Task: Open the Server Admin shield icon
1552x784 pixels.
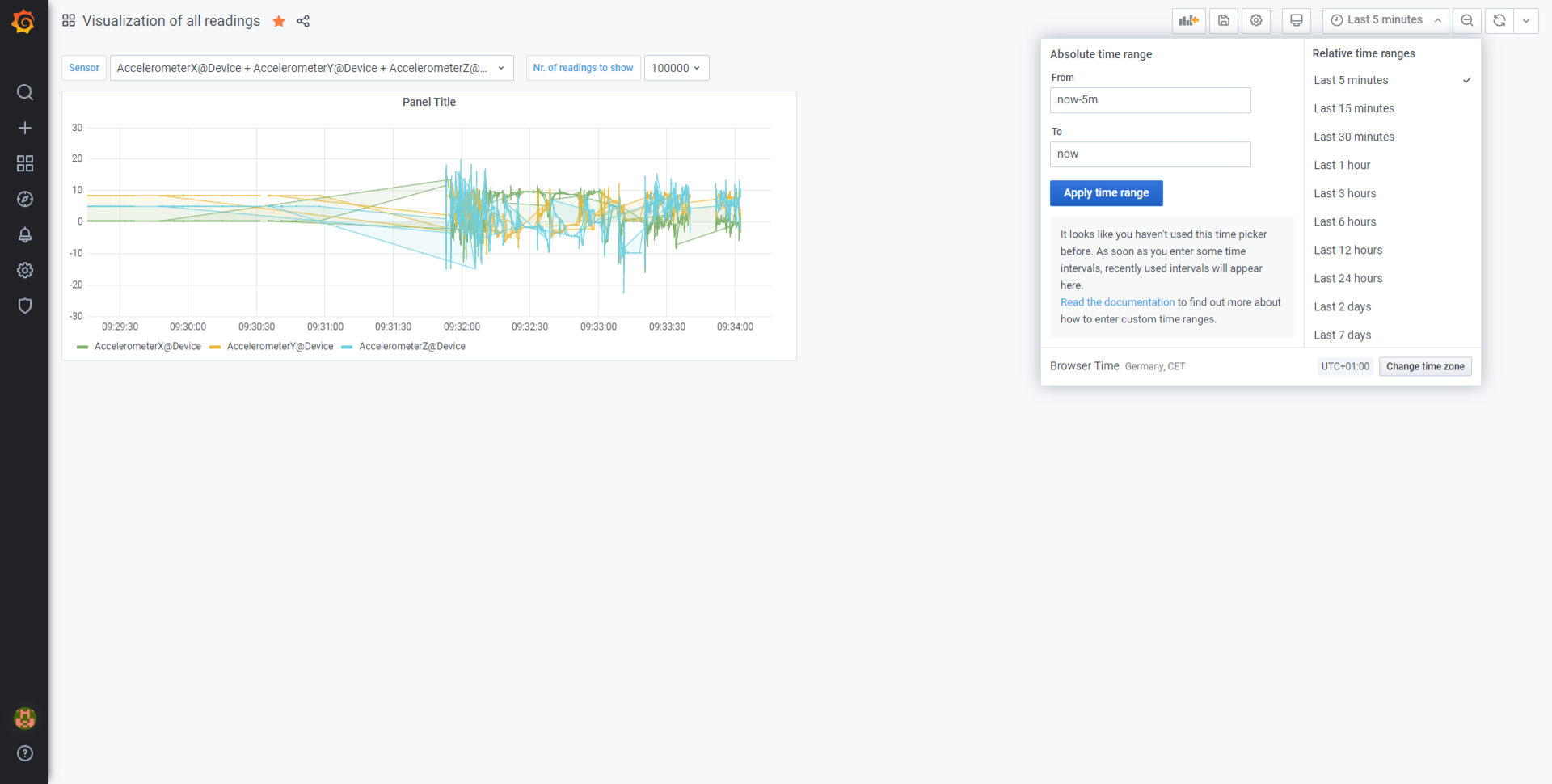Action: coord(25,306)
